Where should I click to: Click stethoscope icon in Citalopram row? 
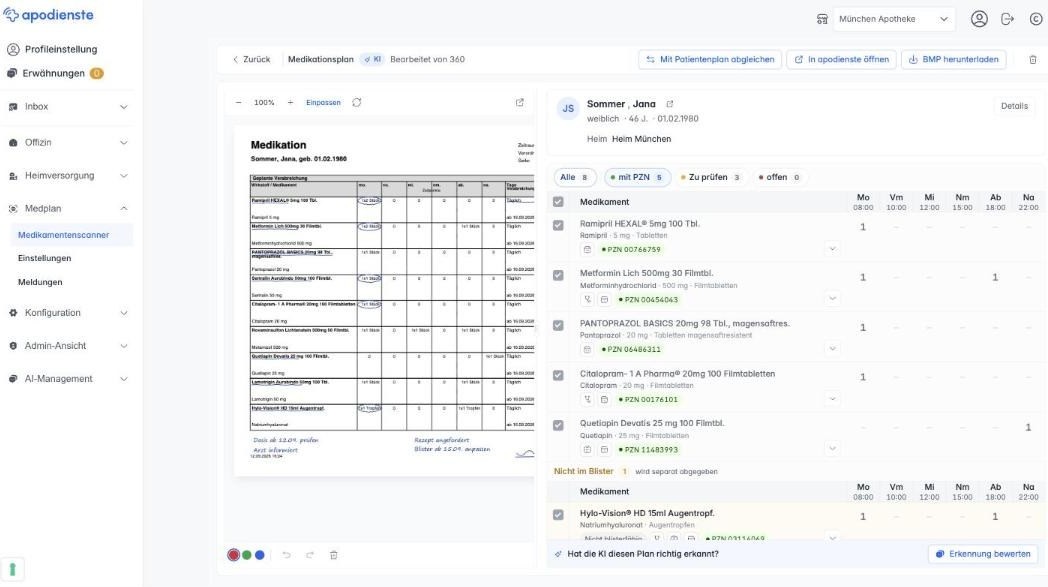tap(587, 399)
